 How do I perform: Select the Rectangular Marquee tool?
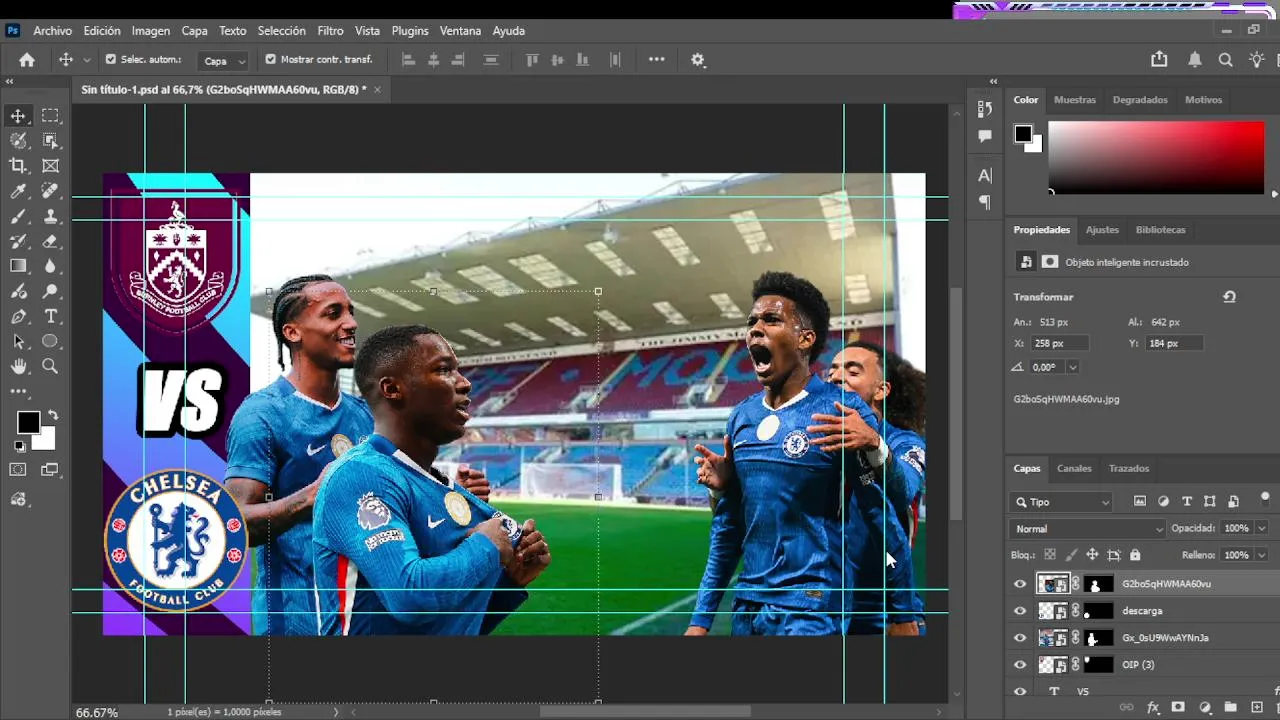tap(50, 116)
